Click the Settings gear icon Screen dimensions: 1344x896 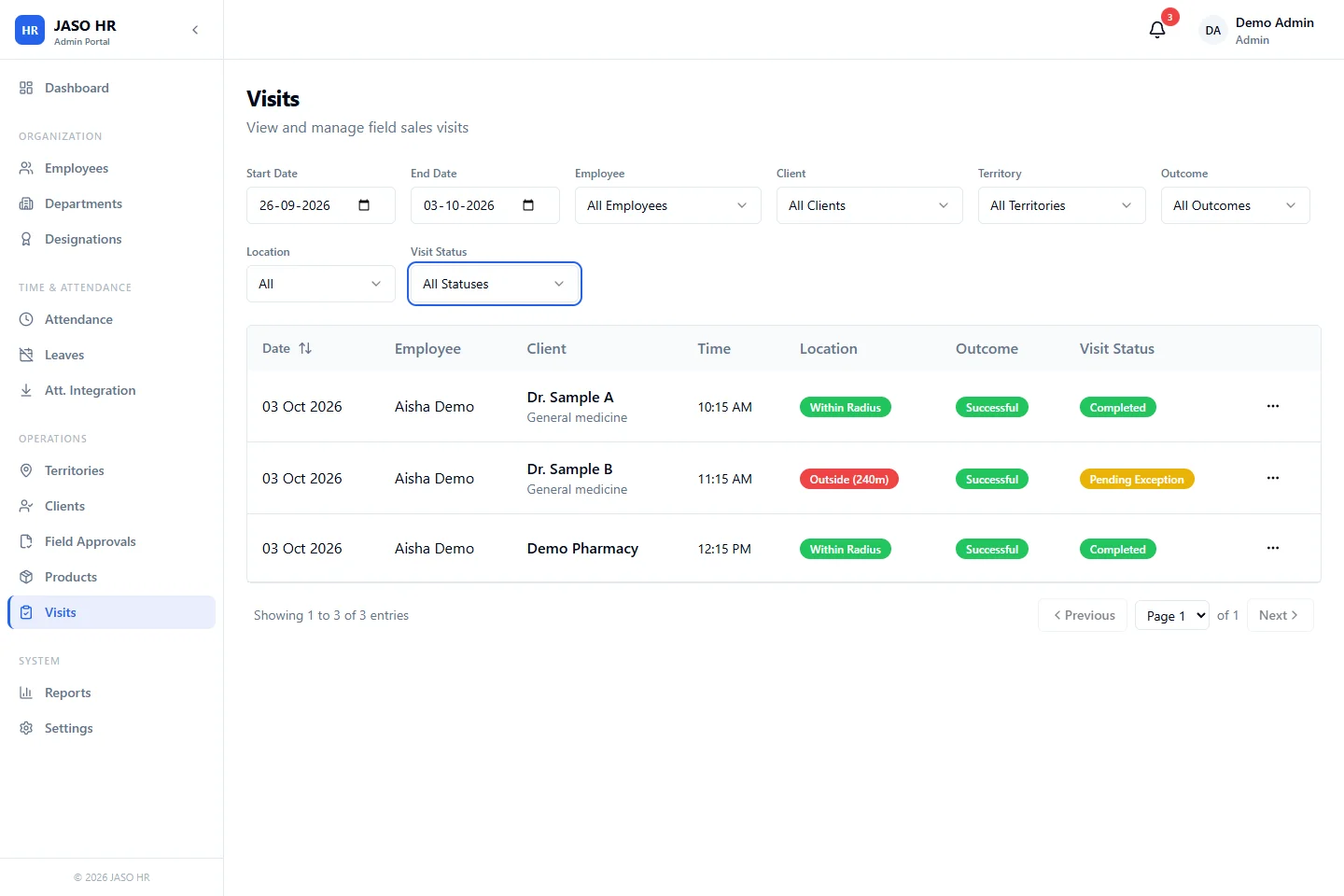click(26, 728)
